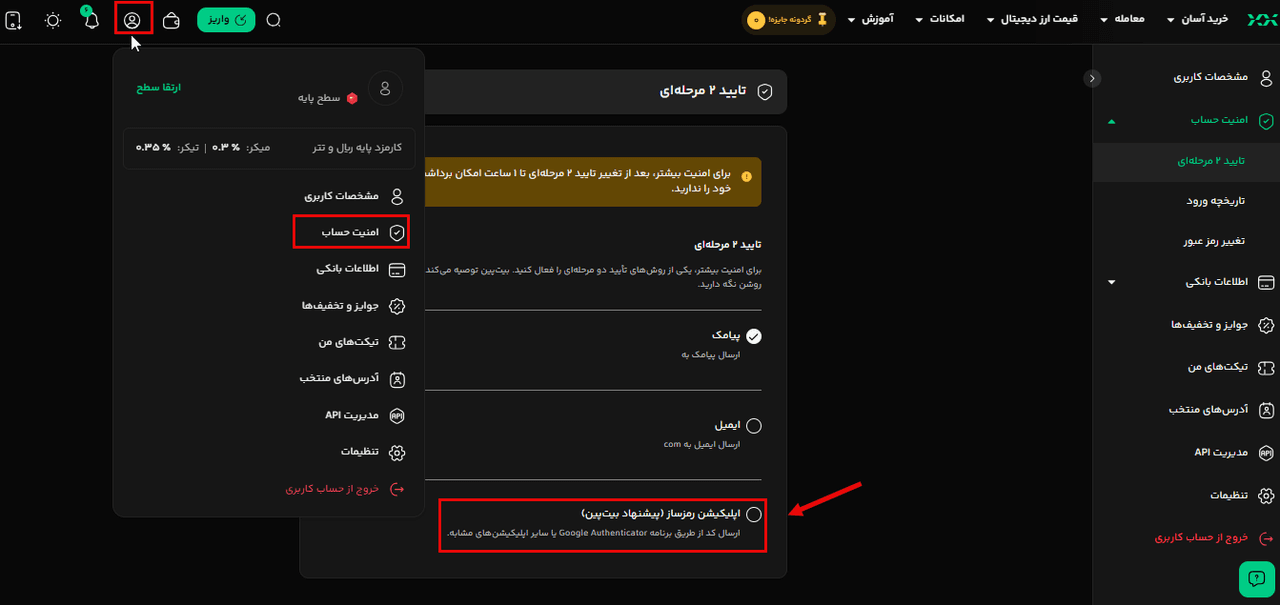Open the user profile icon in top bar
Viewport: 1280px width, 605px height.
(132, 20)
